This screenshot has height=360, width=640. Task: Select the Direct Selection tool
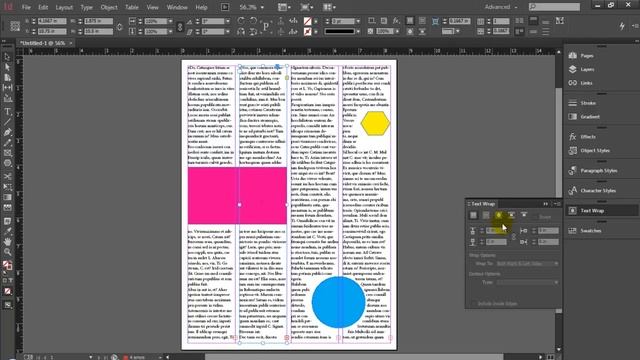7,67
